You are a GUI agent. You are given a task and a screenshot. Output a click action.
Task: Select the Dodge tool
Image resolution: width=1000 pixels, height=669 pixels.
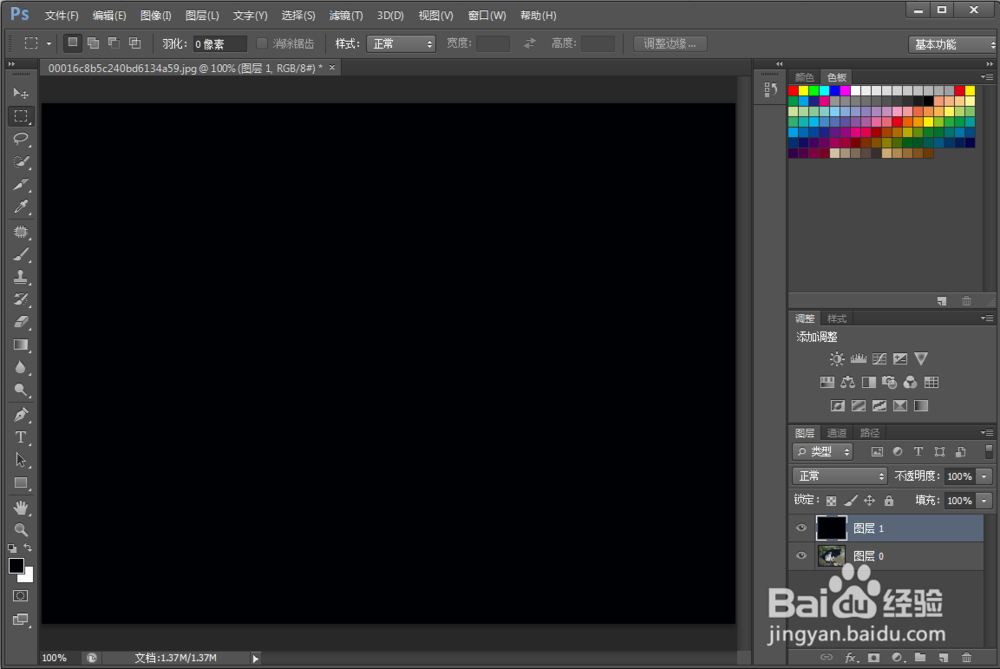click(20, 390)
